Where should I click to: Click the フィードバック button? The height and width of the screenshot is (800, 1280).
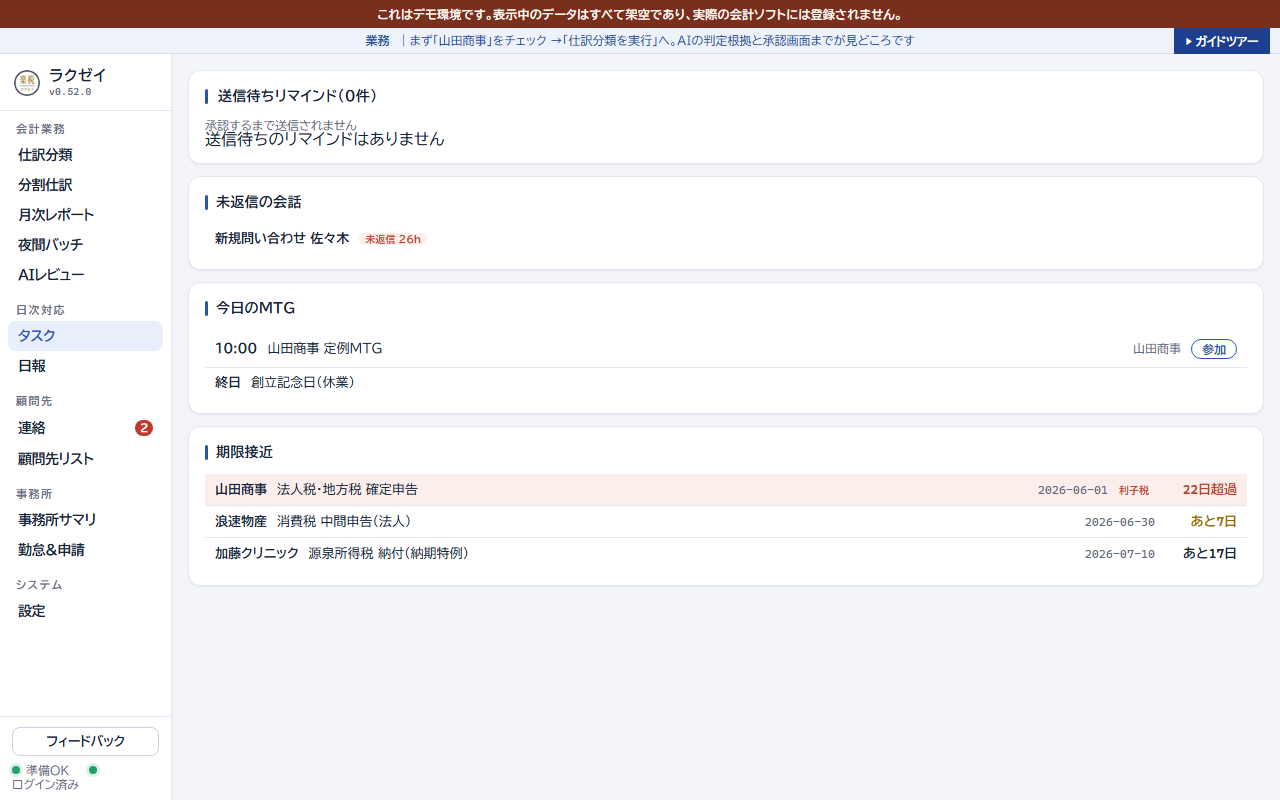click(85, 741)
